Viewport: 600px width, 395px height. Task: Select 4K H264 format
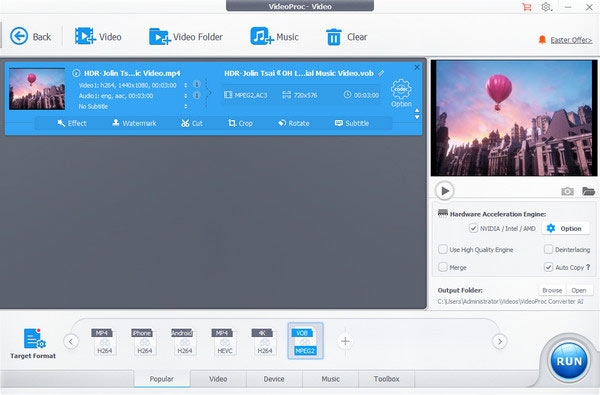(x=264, y=341)
